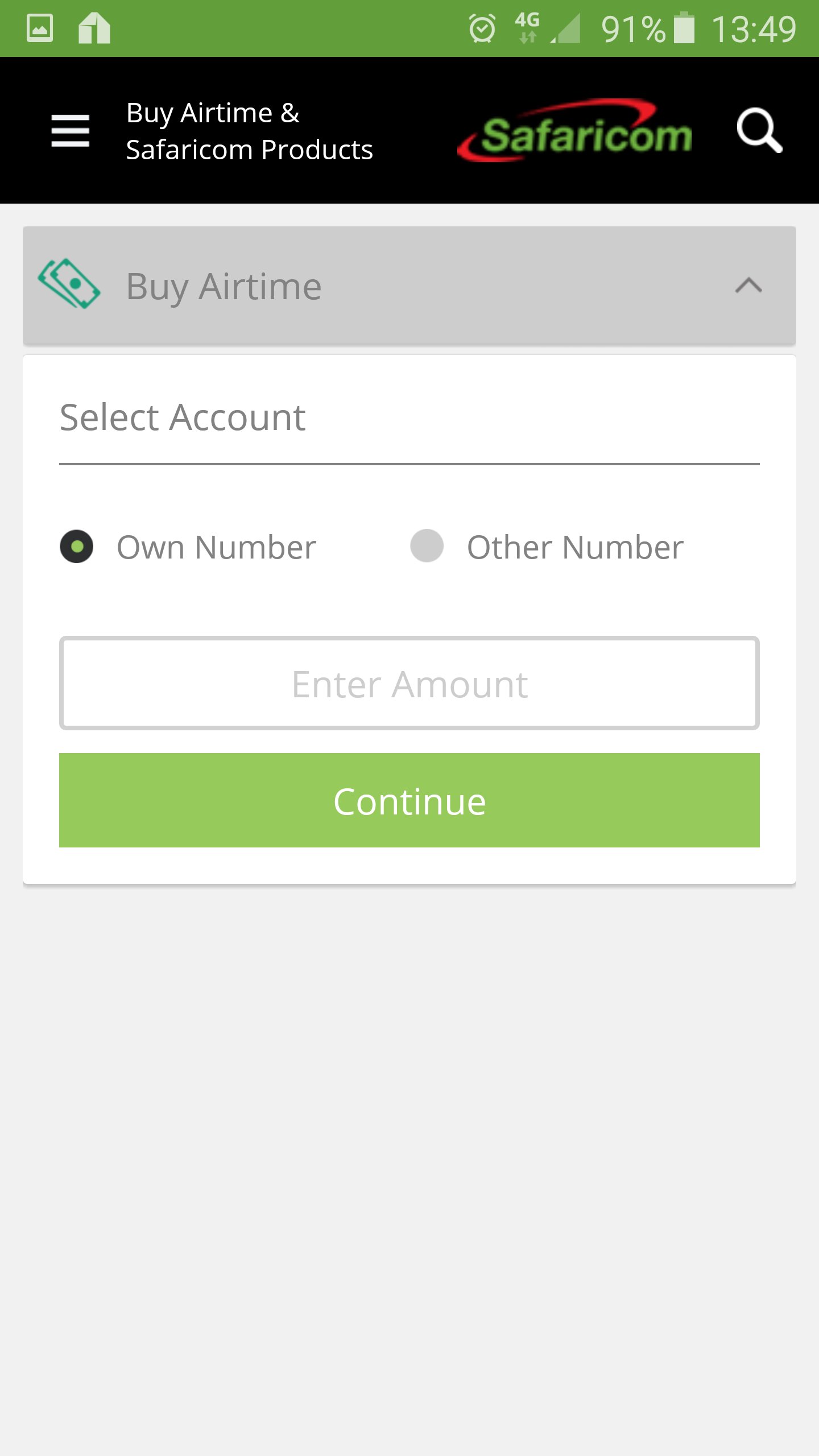Tap the alarm clock status icon
The width and height of the screenshot is (819, 1456).
coord(482,28)
